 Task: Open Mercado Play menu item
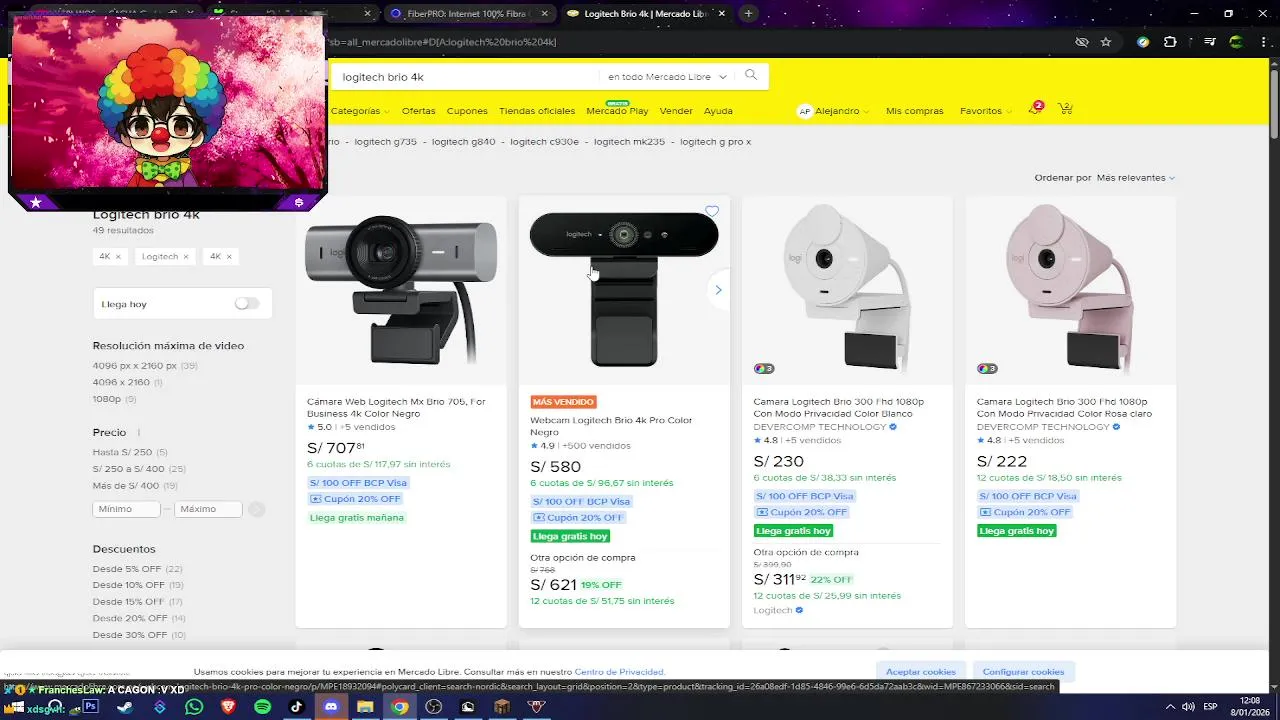click(x=617, y=111)
